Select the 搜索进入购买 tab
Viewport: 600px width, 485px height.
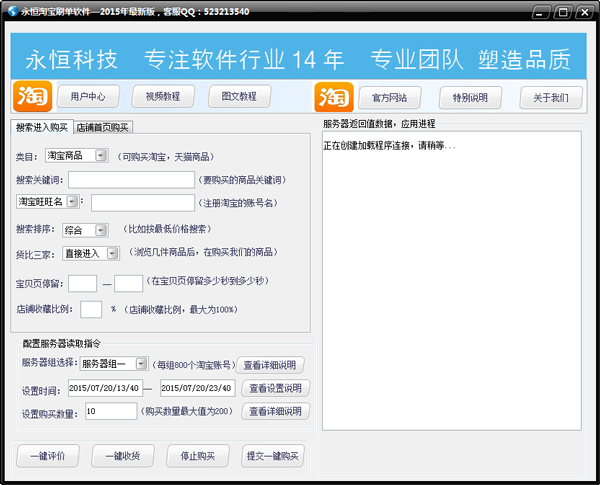[42, 127]
